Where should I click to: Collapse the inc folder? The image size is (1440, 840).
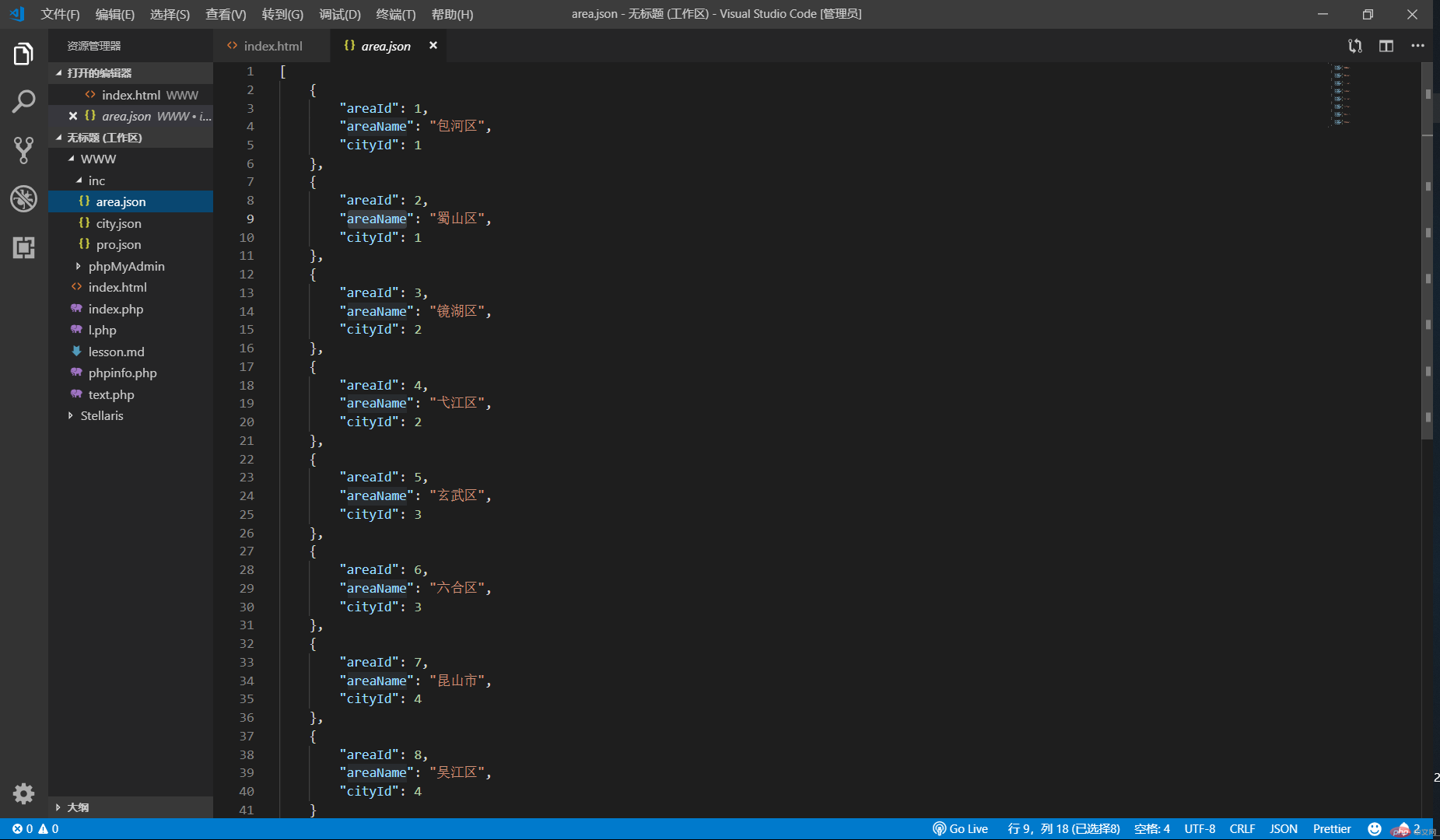[131, 180]
